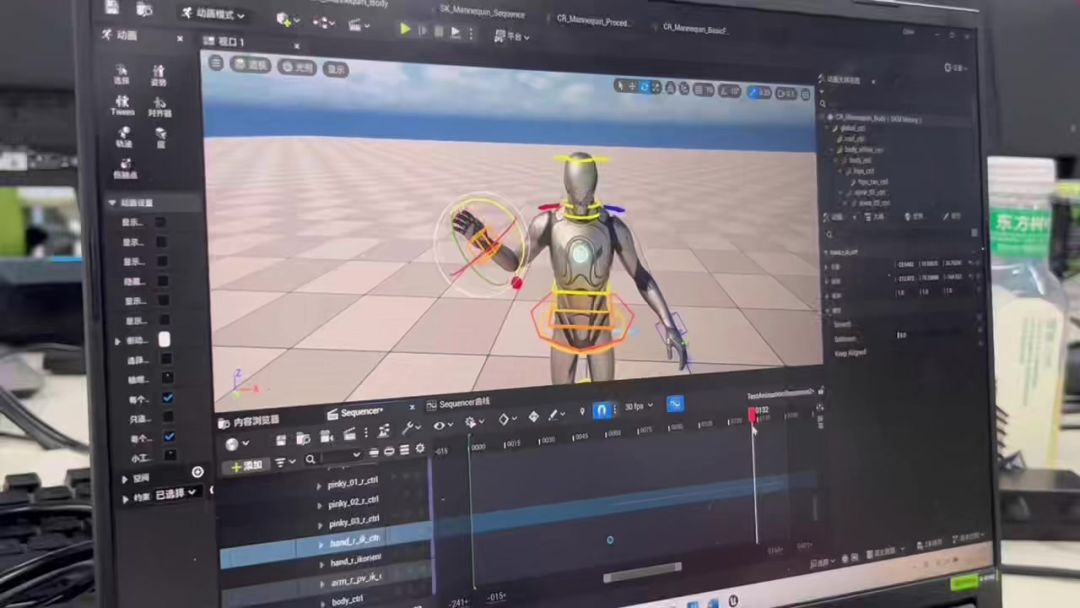Open the 30 fps frame rate dropdown
Image resolution: width=1080 pixels, height=608 pixels.
click(x=639, y=407)
